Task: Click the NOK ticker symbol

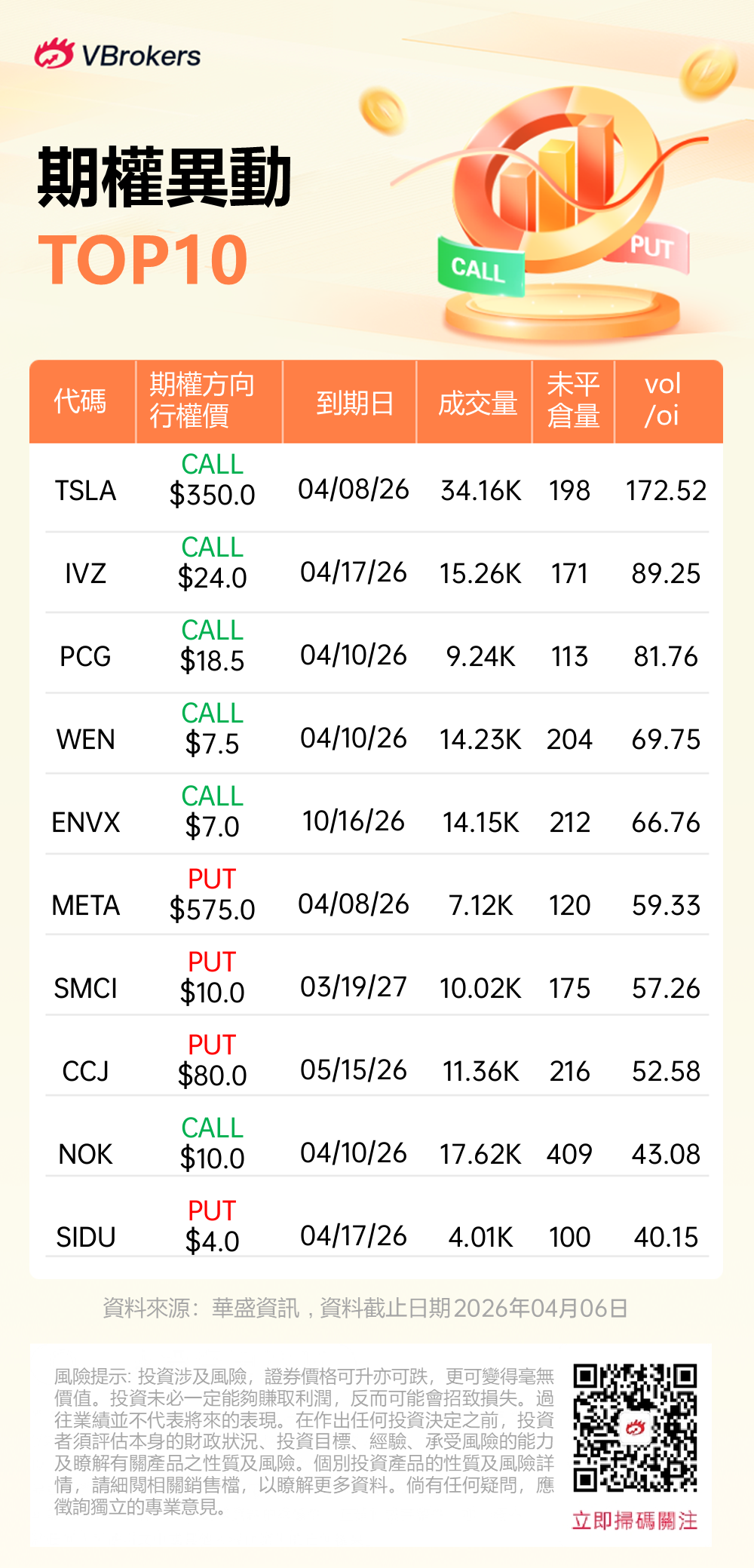Action: pyautogui.click(x=86, y=1155)
